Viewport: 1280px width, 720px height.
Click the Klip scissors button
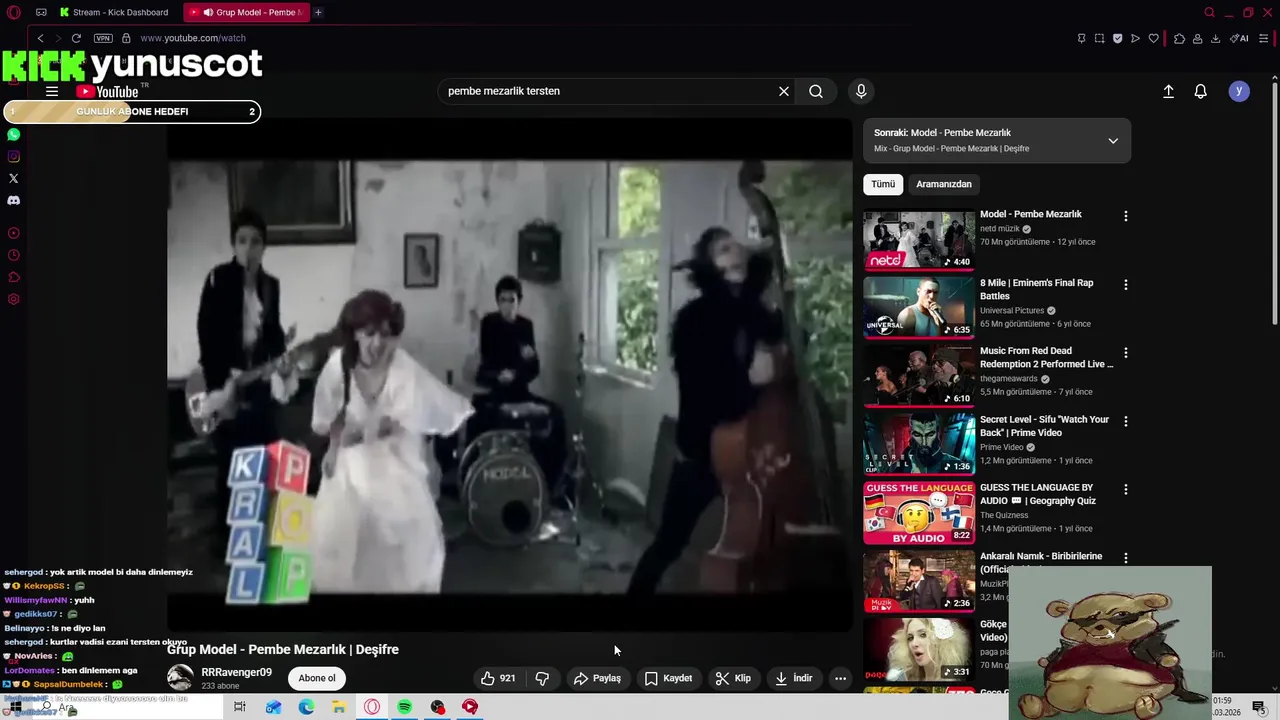733,678
